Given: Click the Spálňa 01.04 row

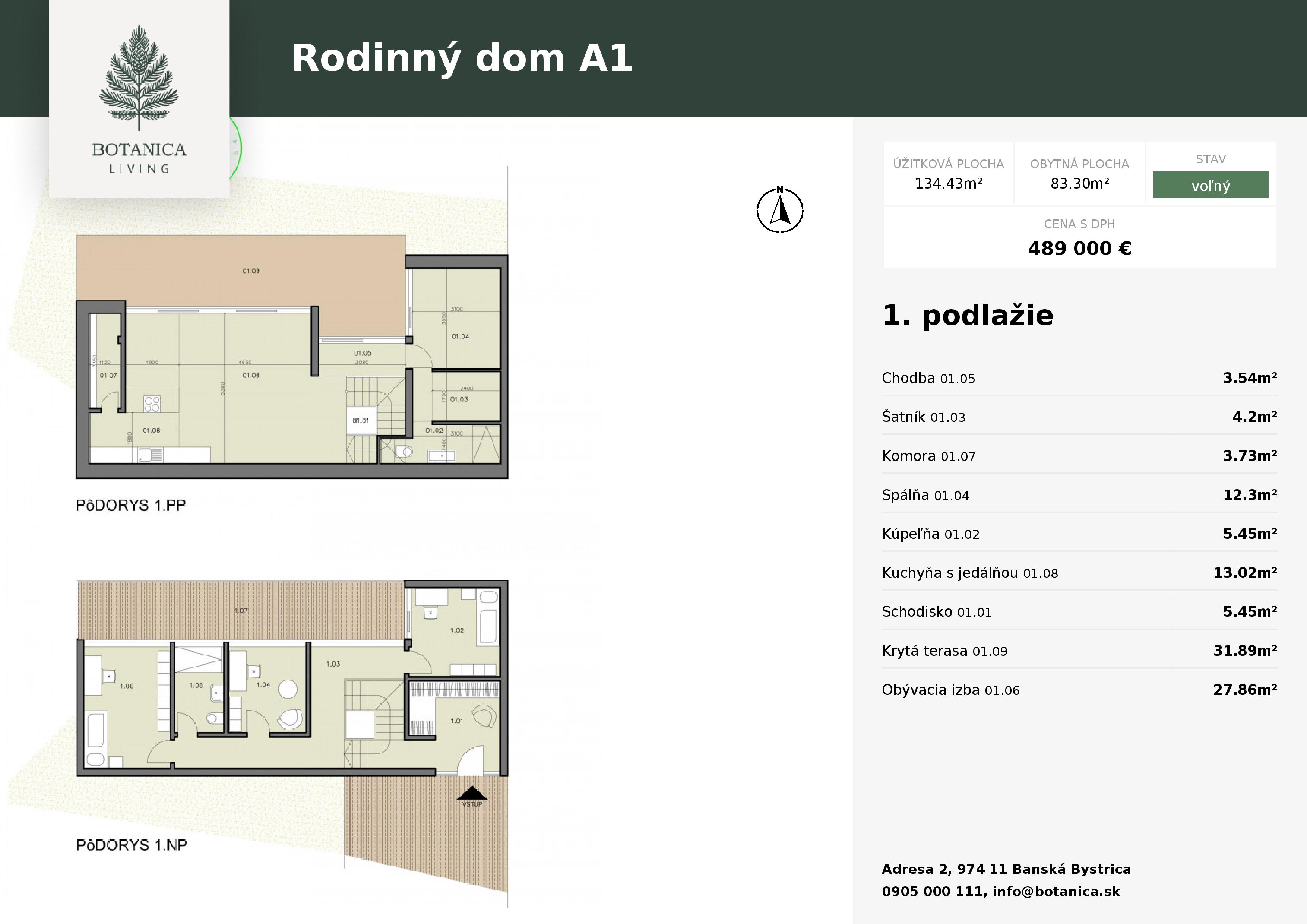Looking at the screenshot, I should [1079, 495].
